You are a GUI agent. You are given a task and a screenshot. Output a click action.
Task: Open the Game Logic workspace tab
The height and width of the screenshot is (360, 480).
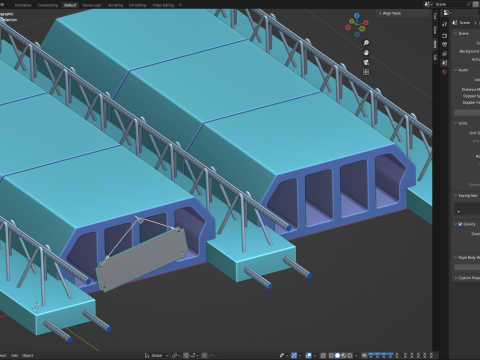point(92,5)
